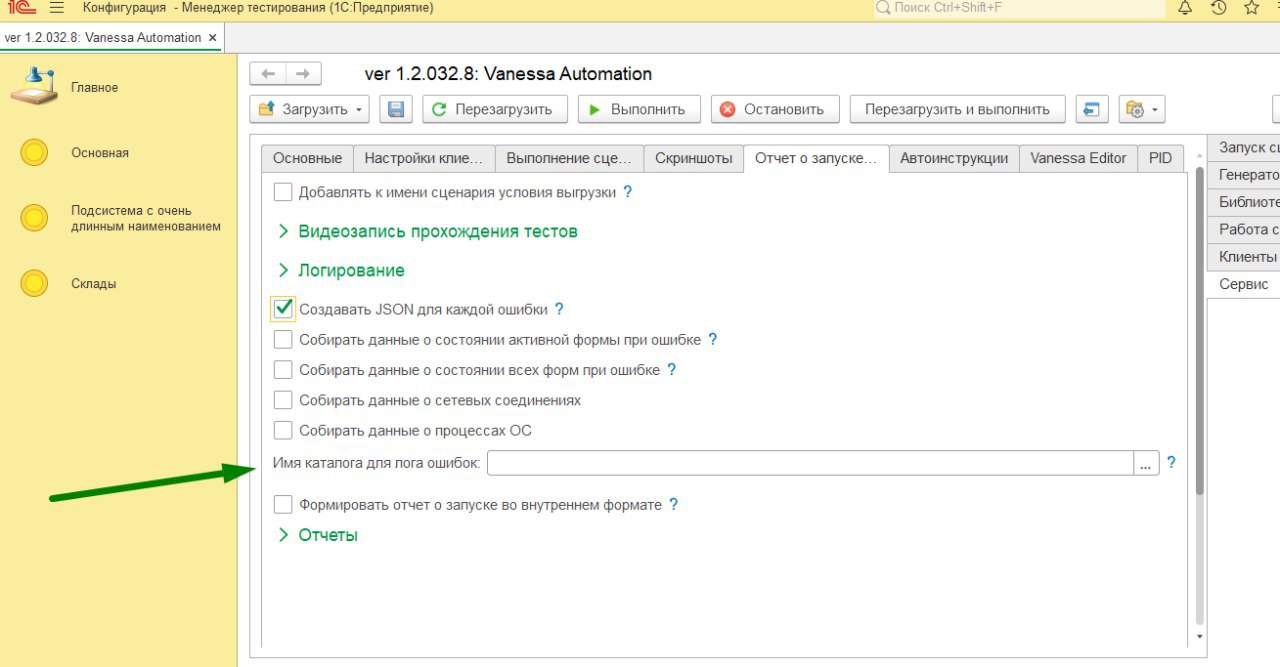Screen dimensions: 1280x667
Task: Click the vertical scrollbar of settings panel
Action: click(x=1199, y=330)
